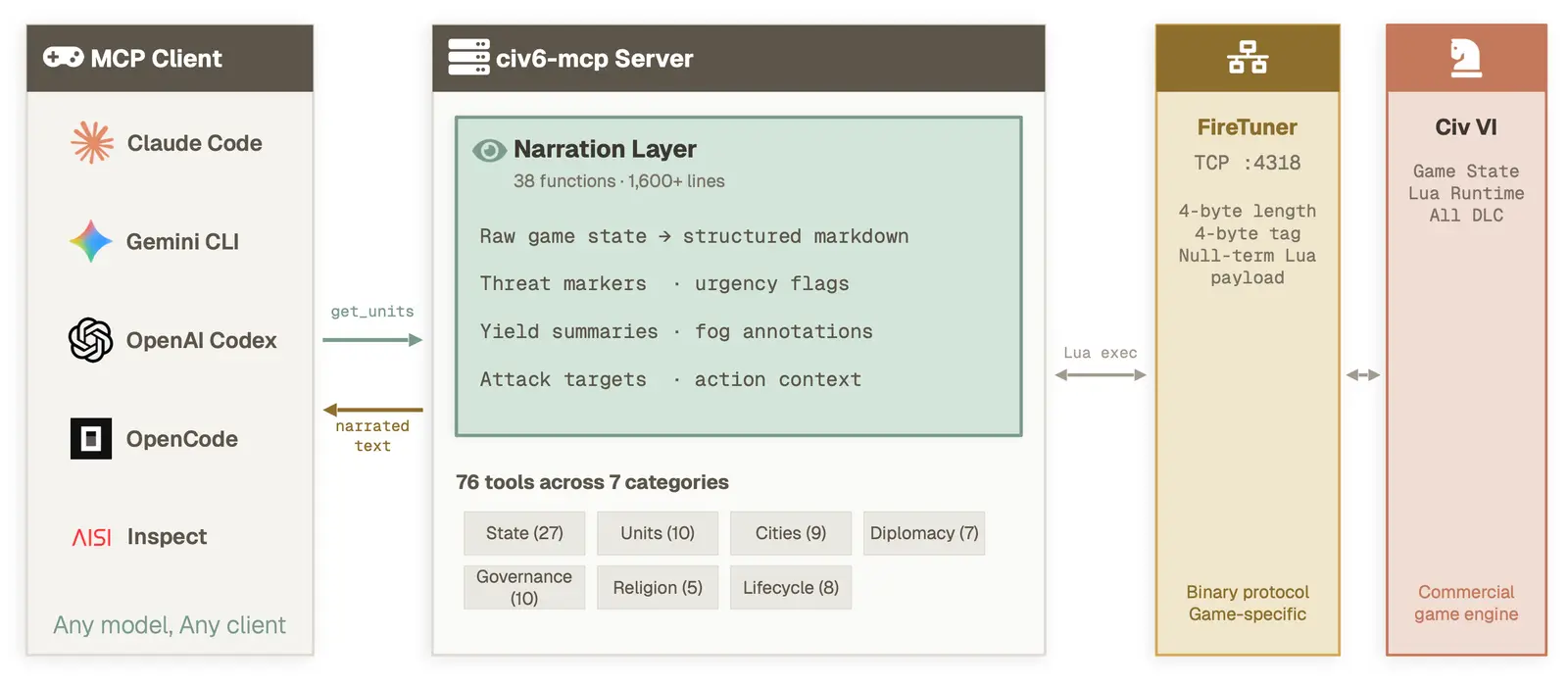Click the 'TCP :4318' port text

1247,163
